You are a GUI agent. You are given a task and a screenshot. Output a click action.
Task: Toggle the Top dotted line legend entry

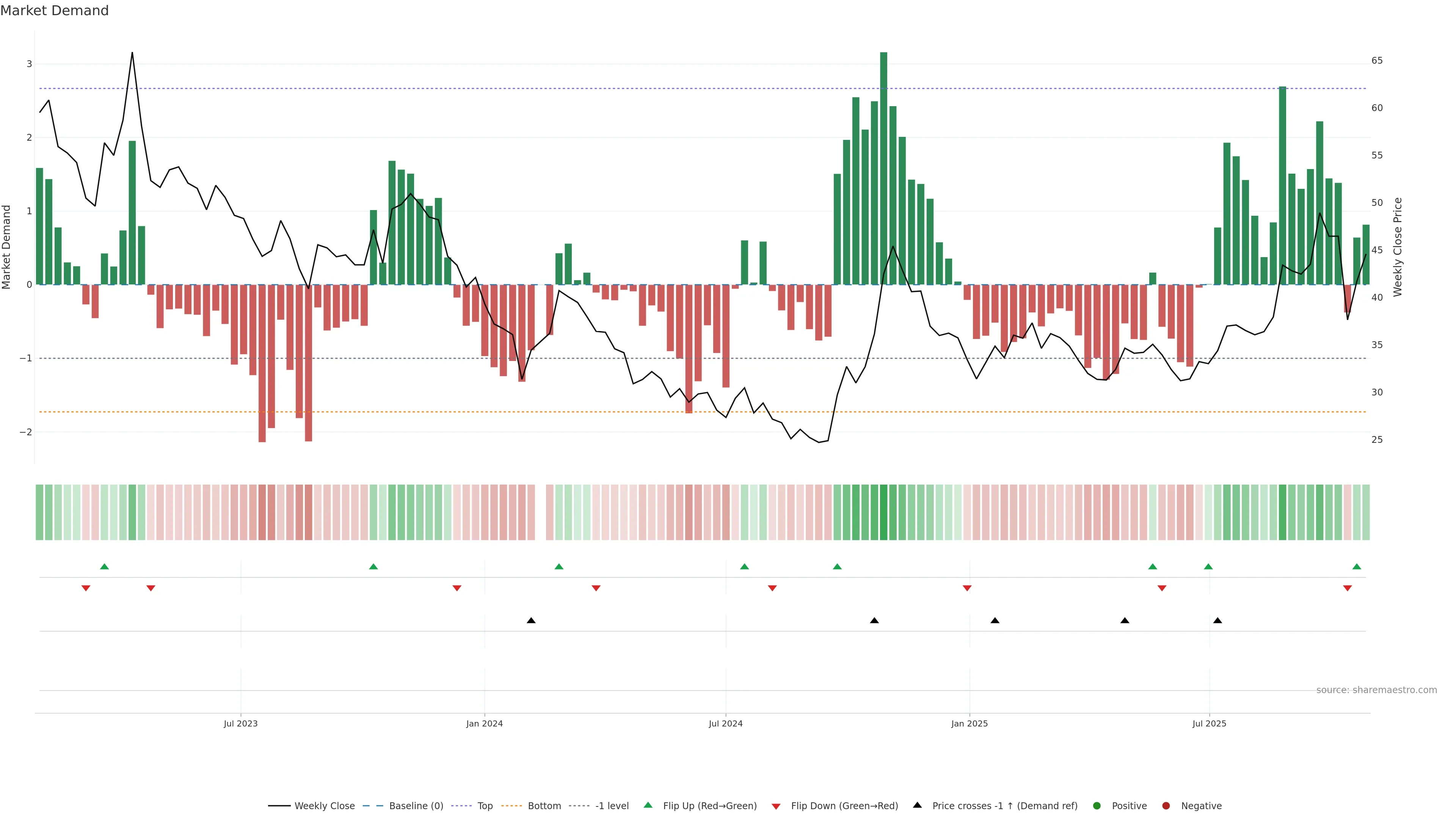click(x=485, y=805)
